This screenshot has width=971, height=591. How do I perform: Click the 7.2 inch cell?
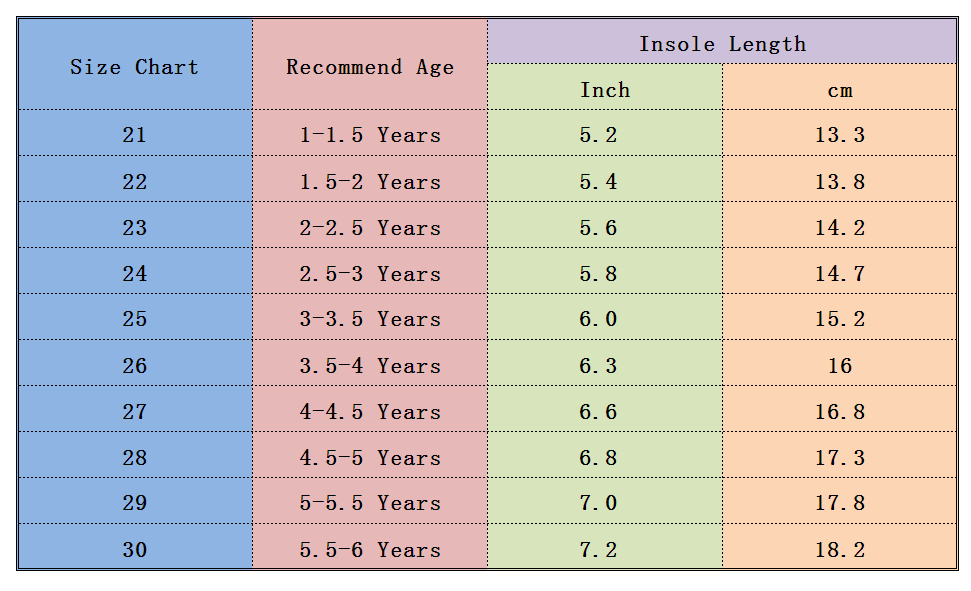[599, 550]
